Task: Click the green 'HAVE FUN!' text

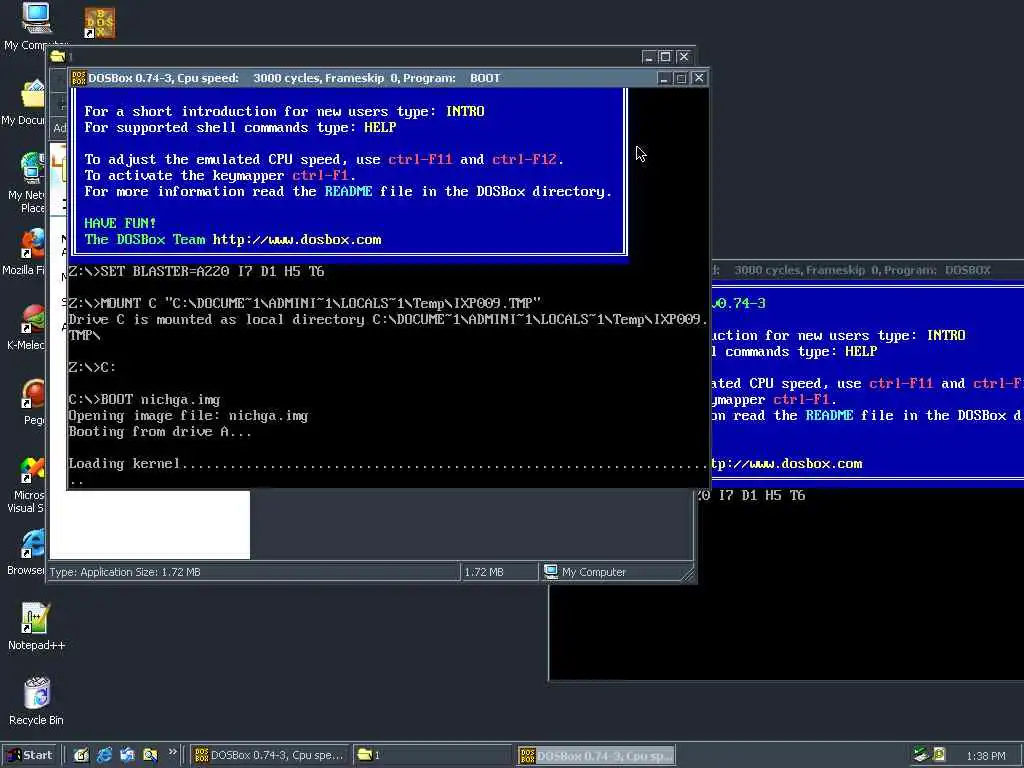Action: pyautogui.click(x=120, y=223)
